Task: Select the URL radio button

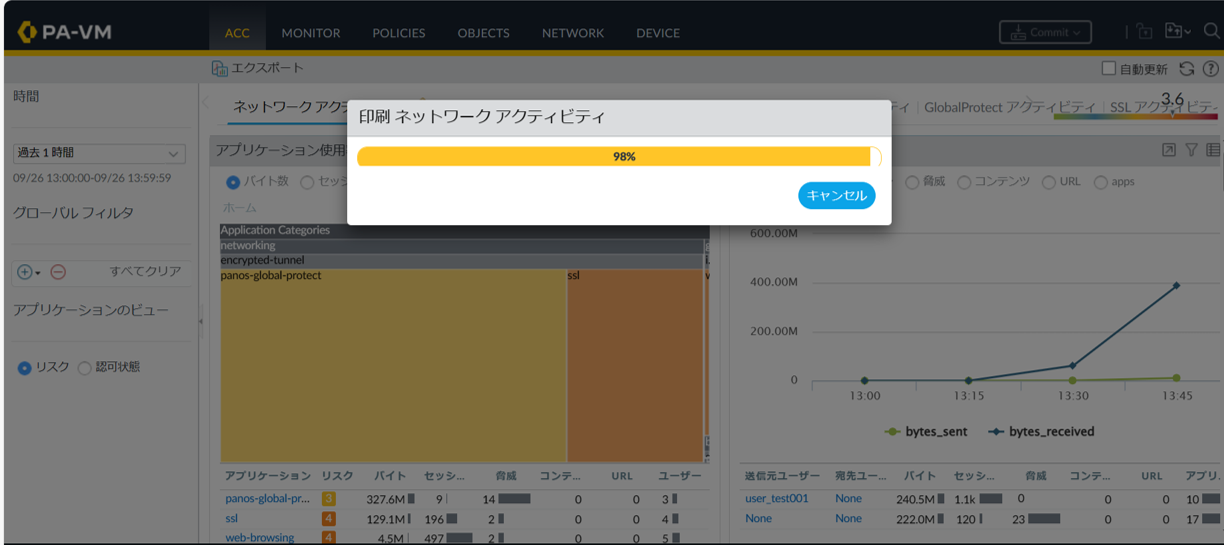Action: click(x=1048, y=182)
